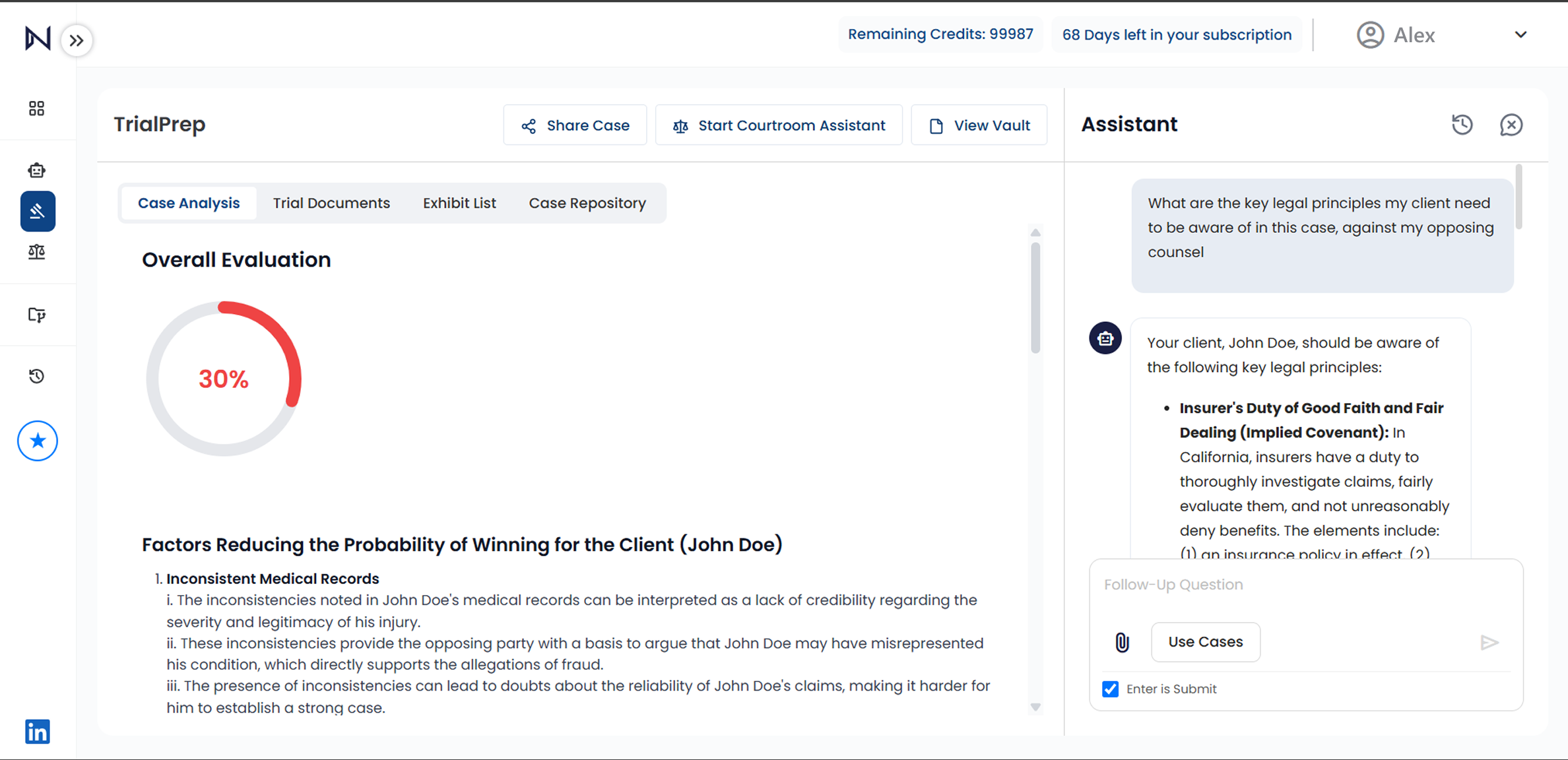
Task: Select the gavel TrialPrep sidebar icon
Action: pyautogui.click(x=38, y=212)
